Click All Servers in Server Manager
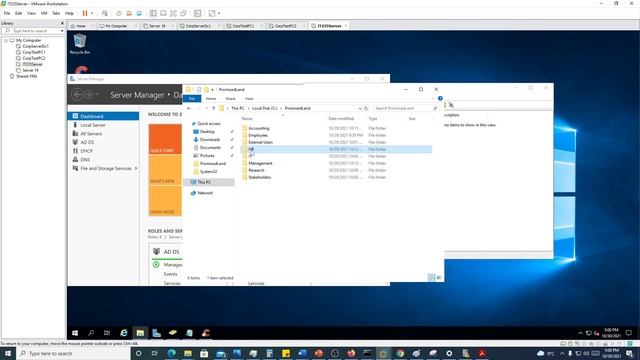Viewport: 640px width, 360px height. (91, 133)
